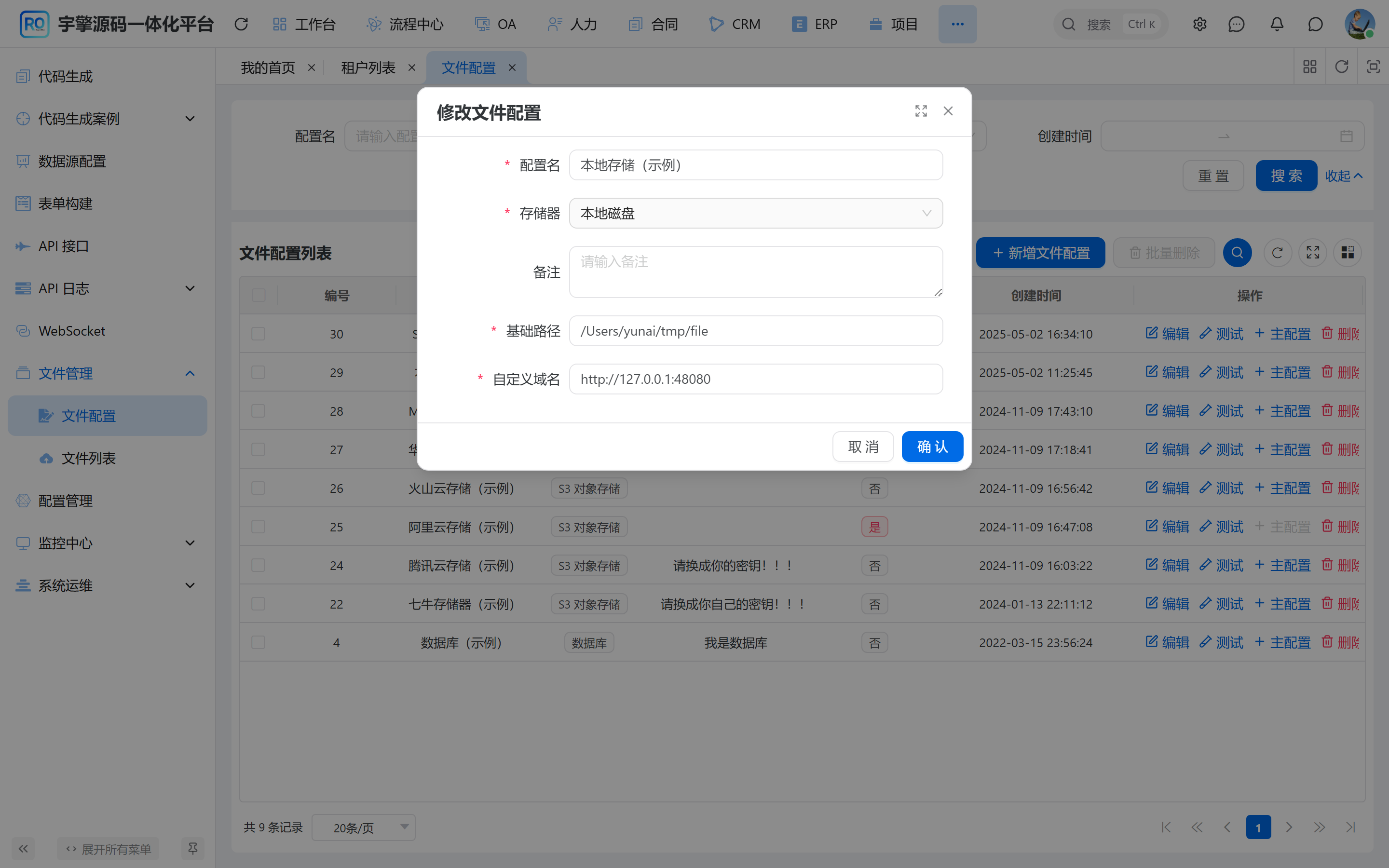The height and width of the screenshot is (868, 1389).
Task: Click the pin icon at sidebar bottom
Action: point(193,849)
